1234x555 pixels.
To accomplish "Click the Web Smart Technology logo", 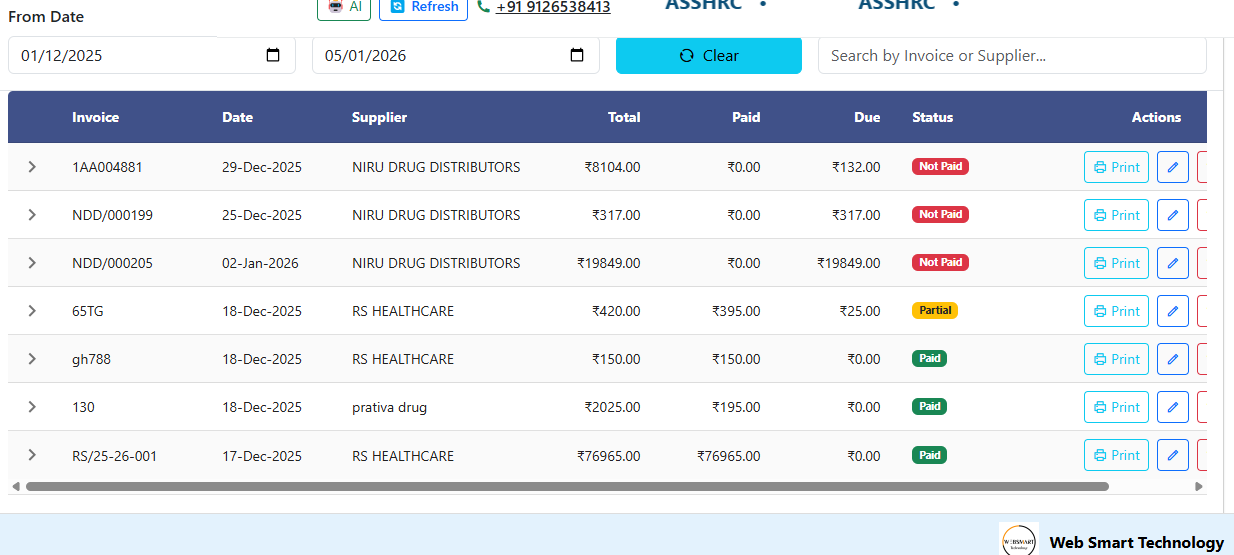I will coord(1018,541).
